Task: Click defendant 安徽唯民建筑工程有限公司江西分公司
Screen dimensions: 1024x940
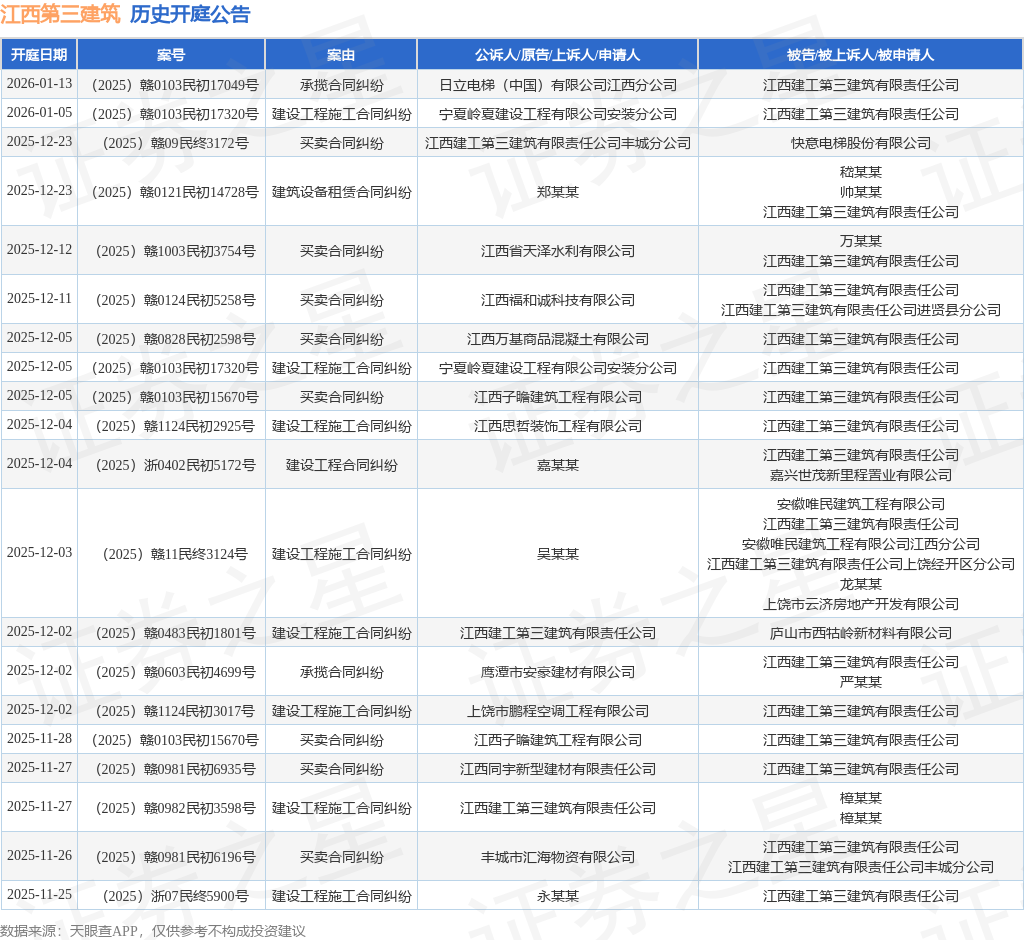Action: (861, 544)
